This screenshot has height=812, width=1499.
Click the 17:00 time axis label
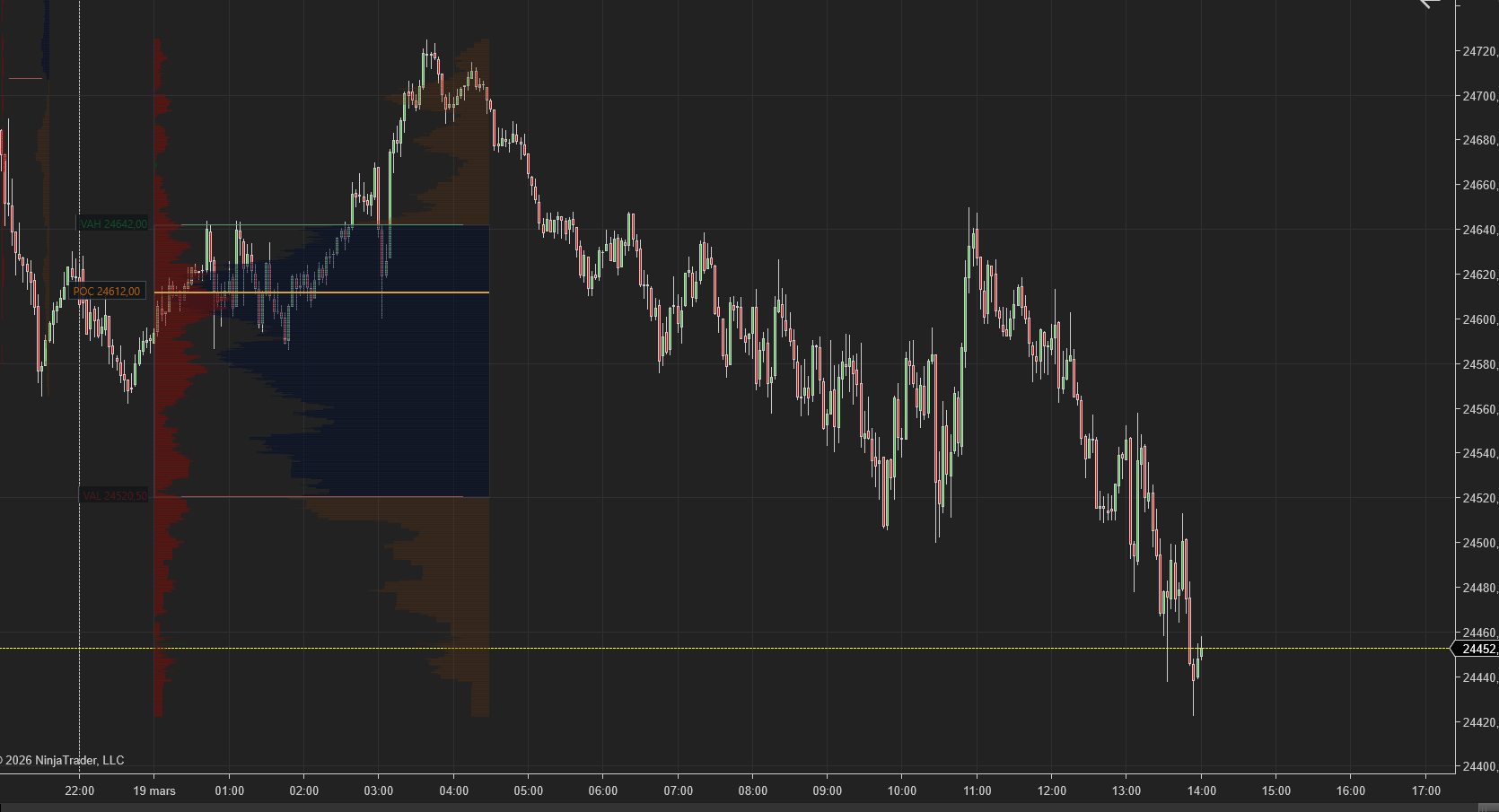(x=1426, y=790)
